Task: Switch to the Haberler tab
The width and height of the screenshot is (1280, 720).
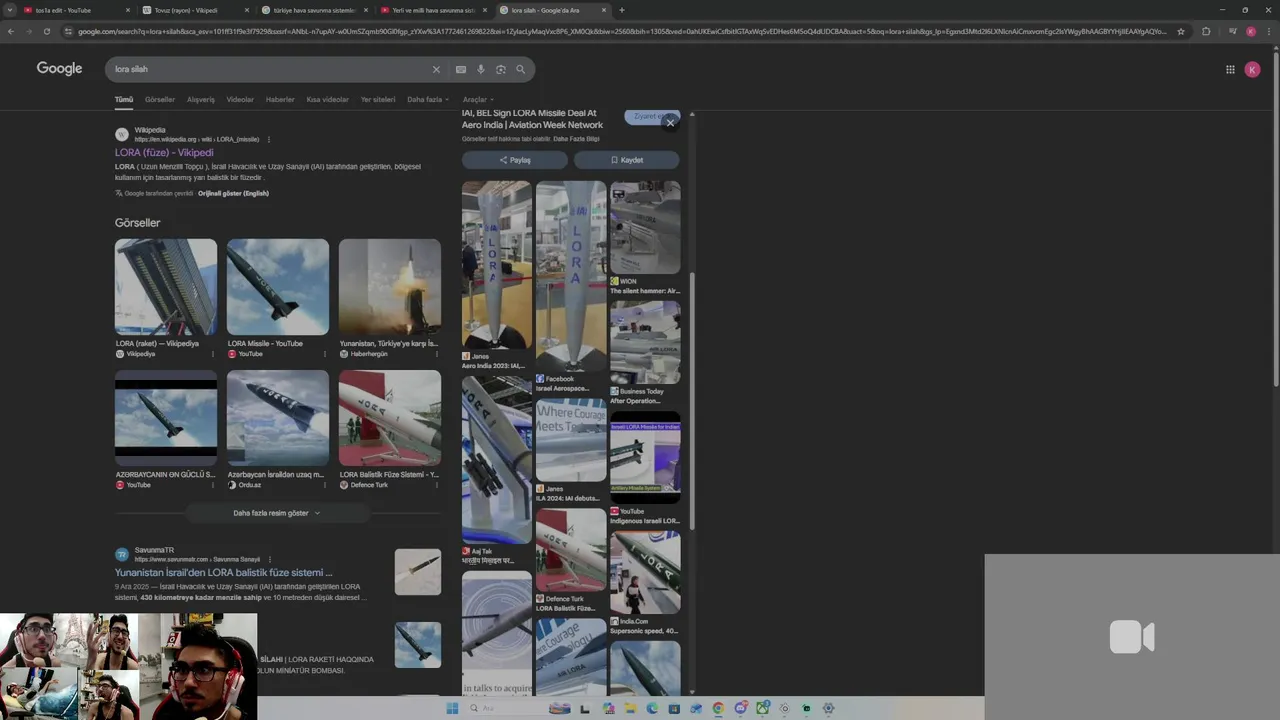Action: (x=280, y=99)
